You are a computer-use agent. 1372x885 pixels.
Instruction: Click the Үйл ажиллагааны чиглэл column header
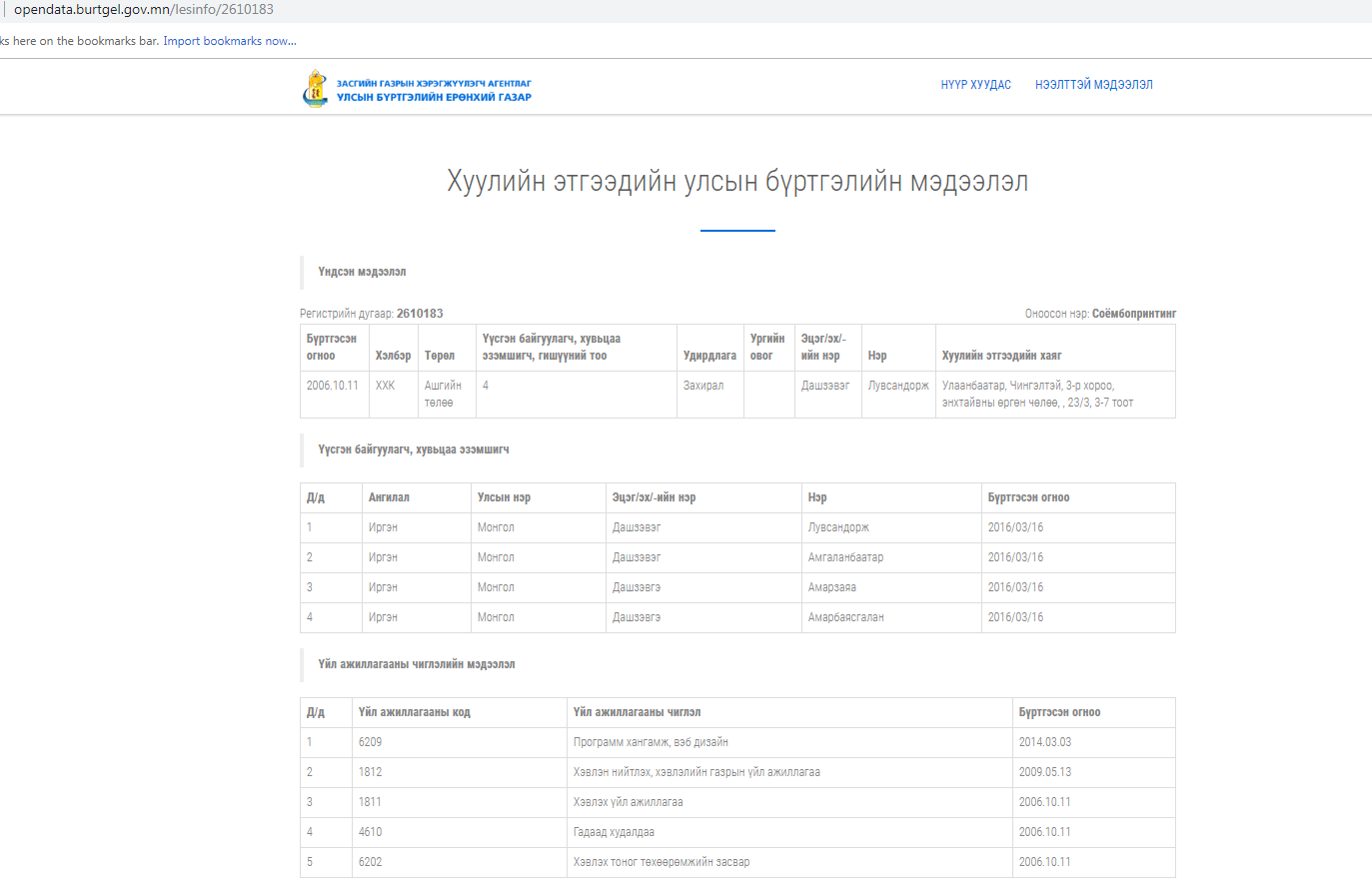637,712
